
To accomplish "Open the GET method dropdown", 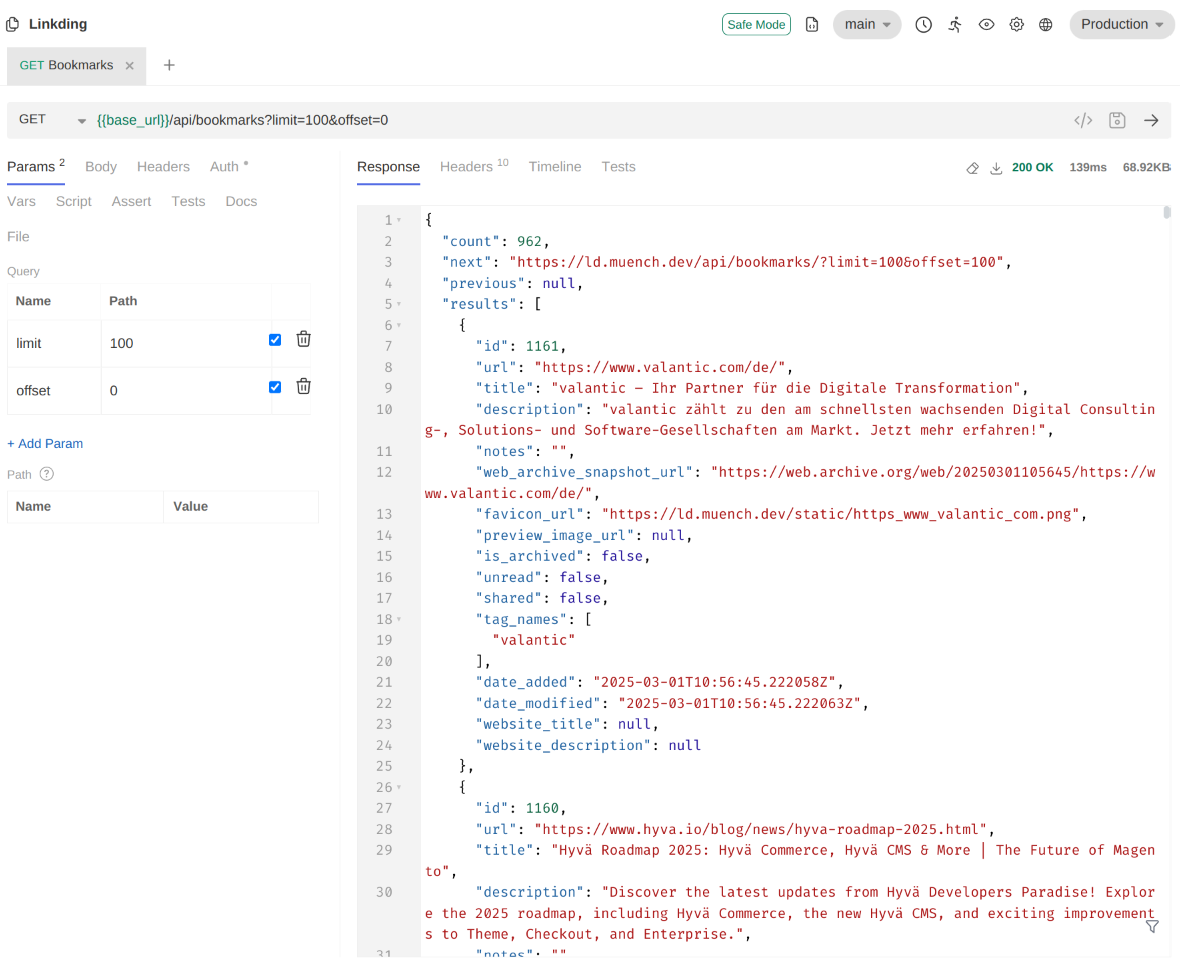I will (51, 120).
